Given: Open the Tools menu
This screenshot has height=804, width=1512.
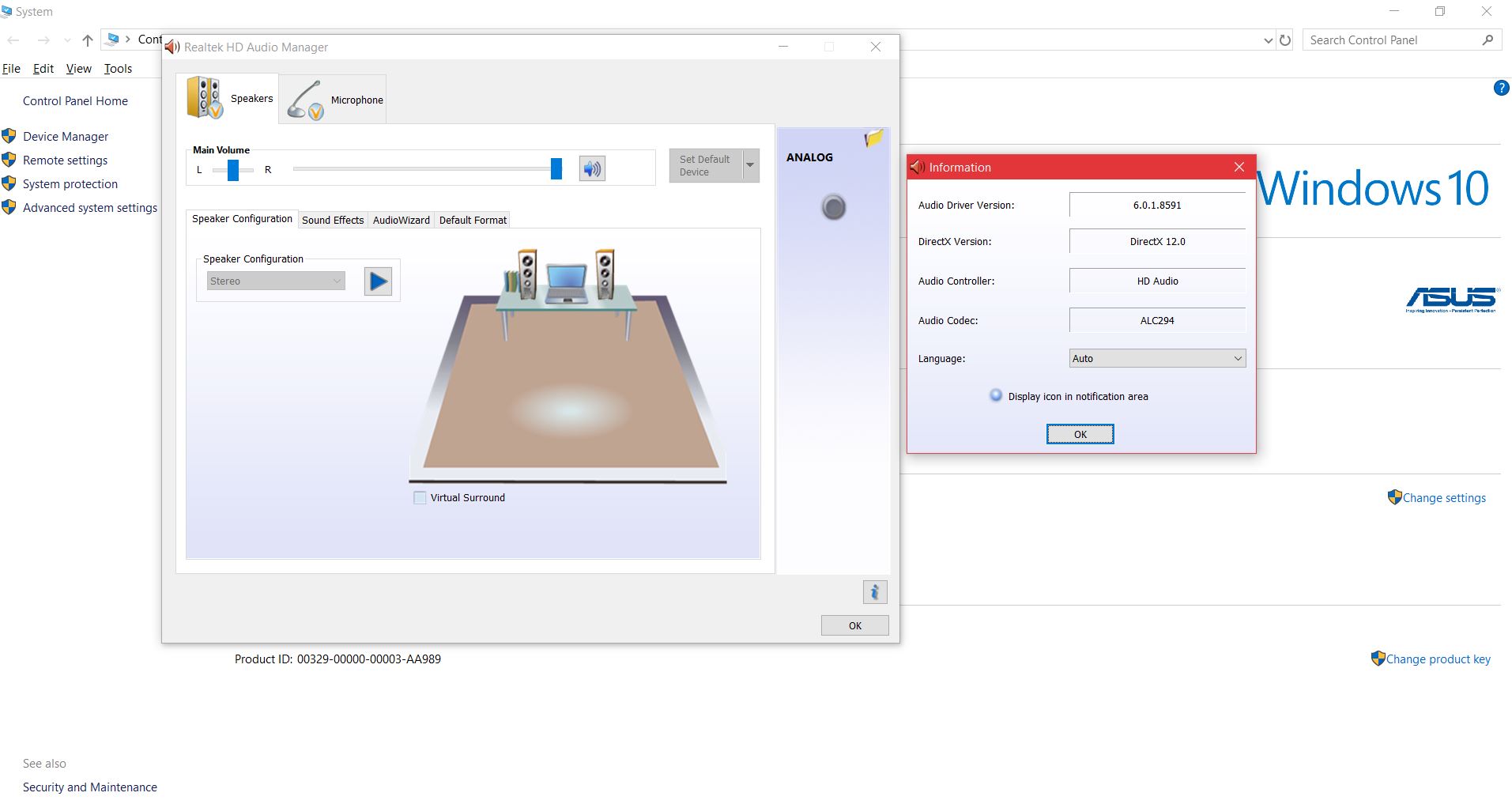Looking at the screenshot, I should [x=118, y=69].
